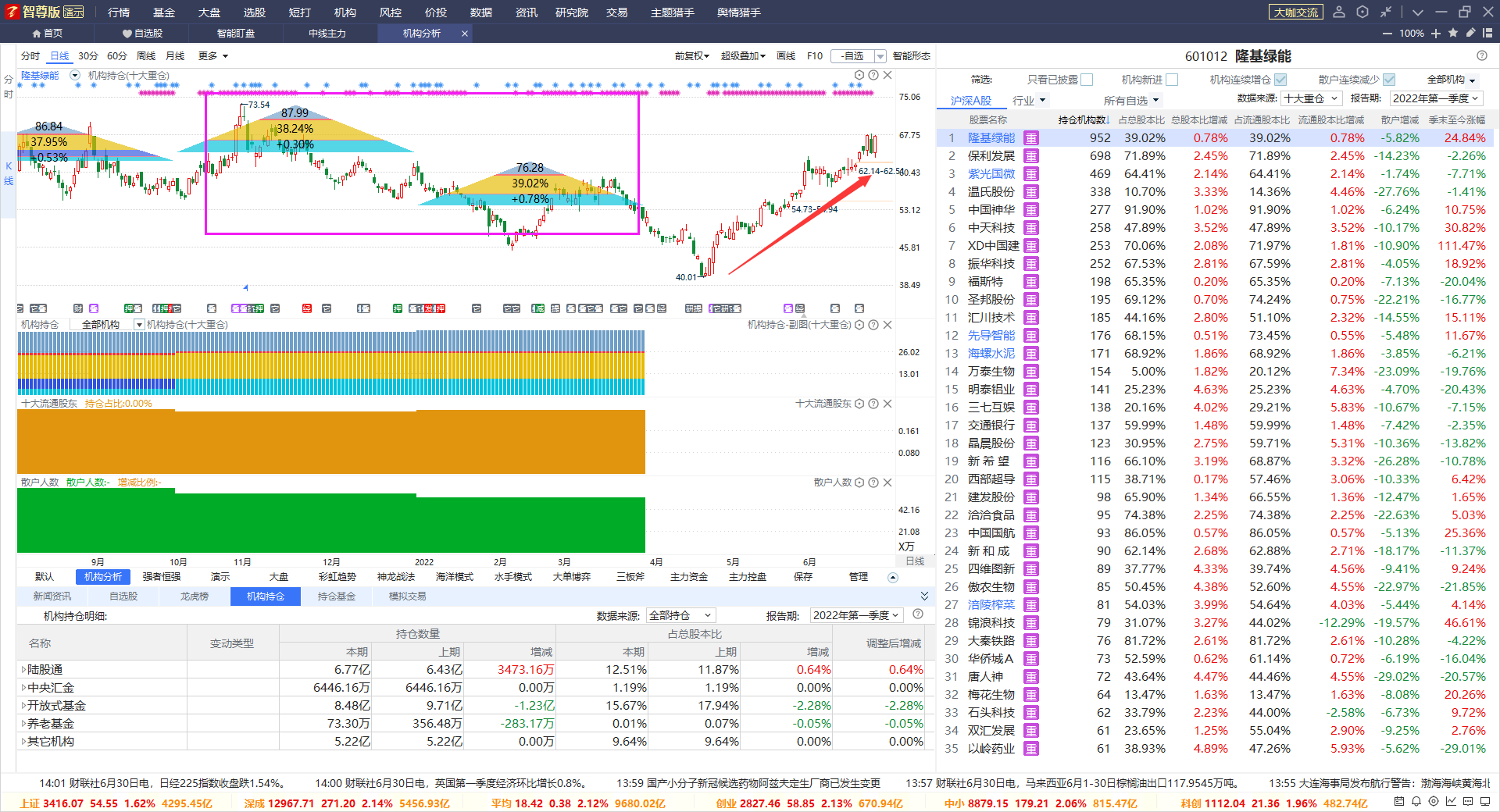Select 强者恒强 template
Image resolution: width=1500 pixels, height=812 pixels.
click(x=161, y=577)
